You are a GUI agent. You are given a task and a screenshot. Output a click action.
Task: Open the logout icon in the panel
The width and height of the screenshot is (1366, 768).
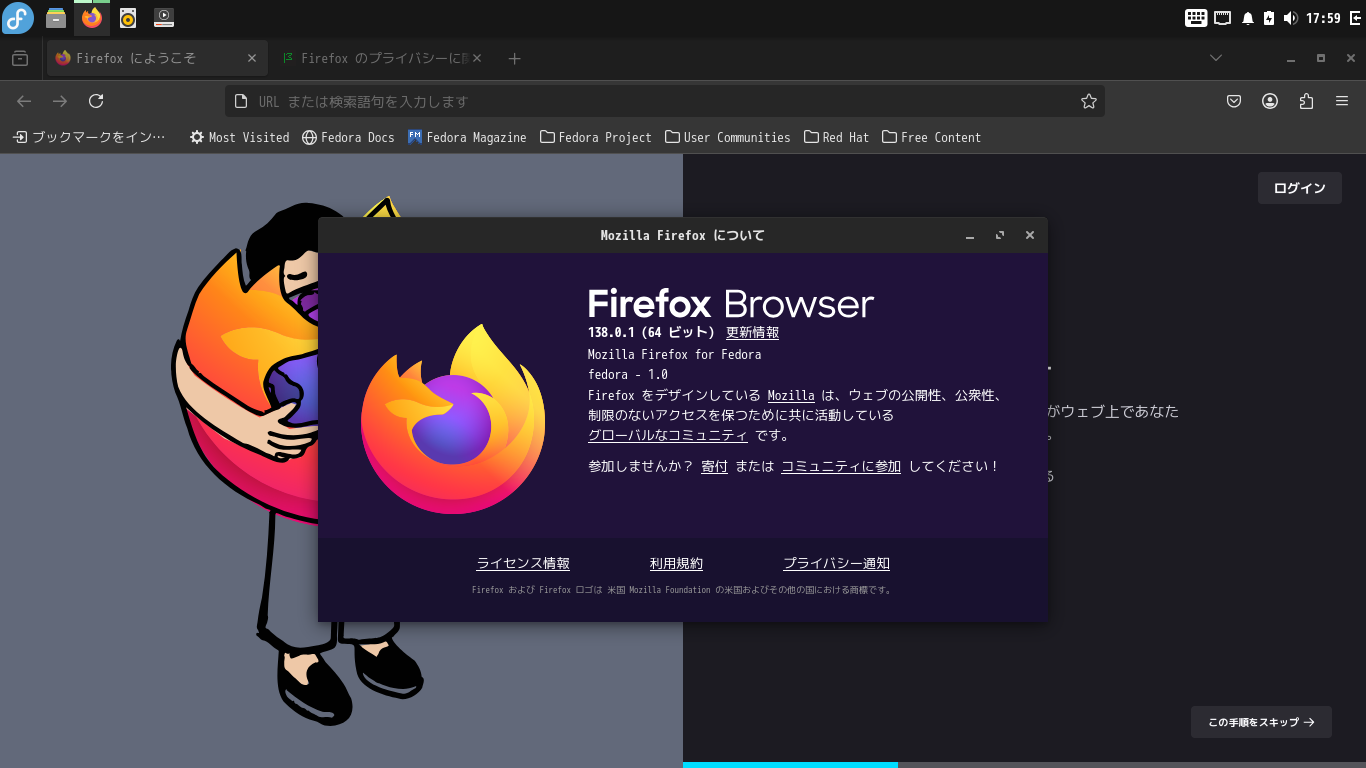(1354, 18)
